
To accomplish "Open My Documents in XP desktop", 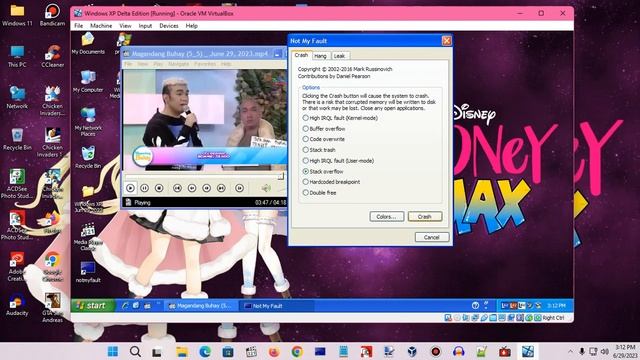I will [x=88, y=44].
